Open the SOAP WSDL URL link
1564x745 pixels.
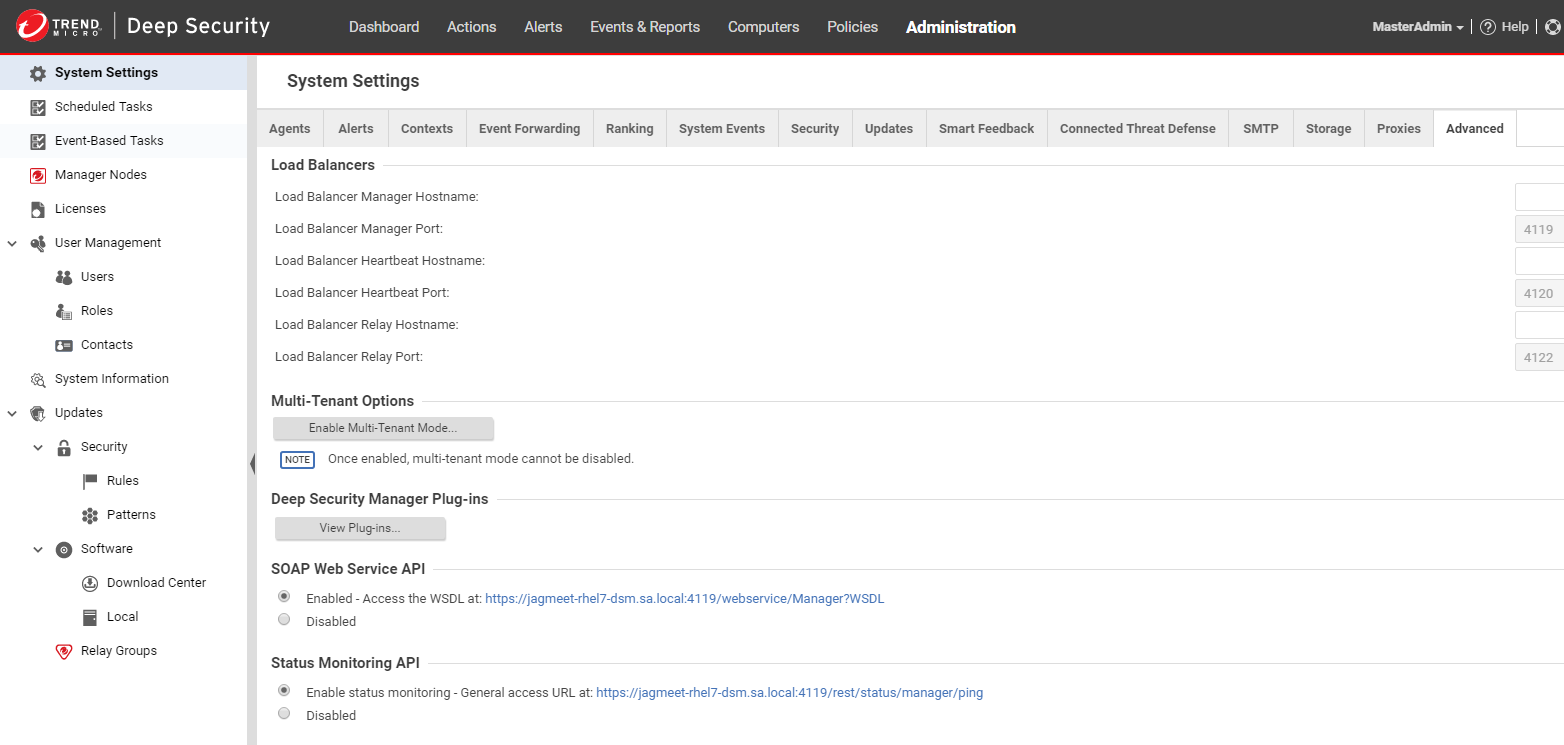[684, 599]
